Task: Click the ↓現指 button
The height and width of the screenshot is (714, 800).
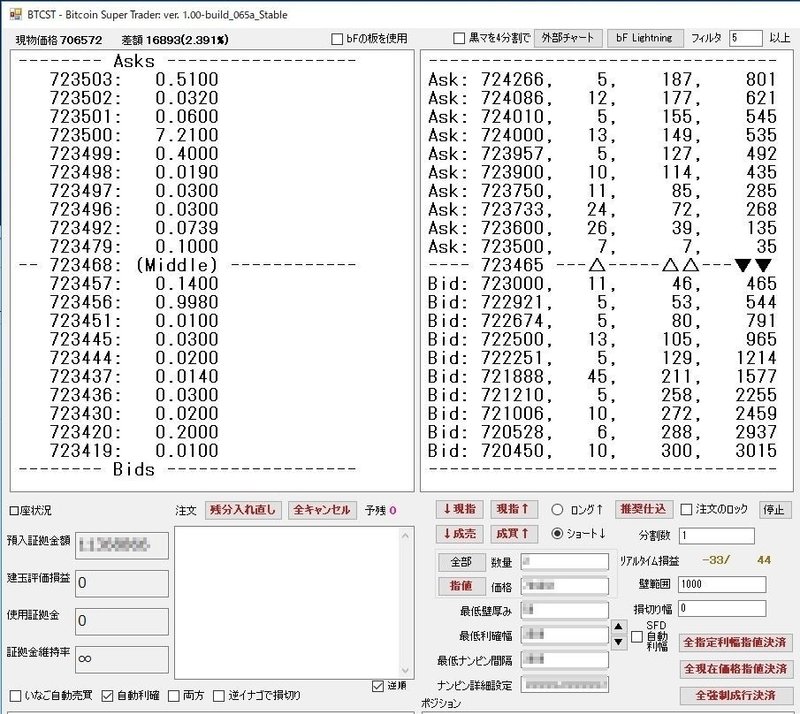Action: [x=460, y=509]
